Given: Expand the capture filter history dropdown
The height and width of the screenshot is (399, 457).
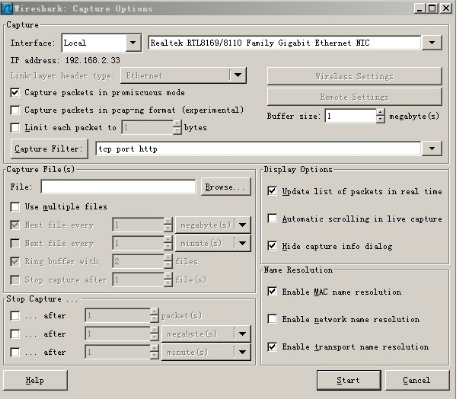Looking at the screenshot, I should coord(432,148).
